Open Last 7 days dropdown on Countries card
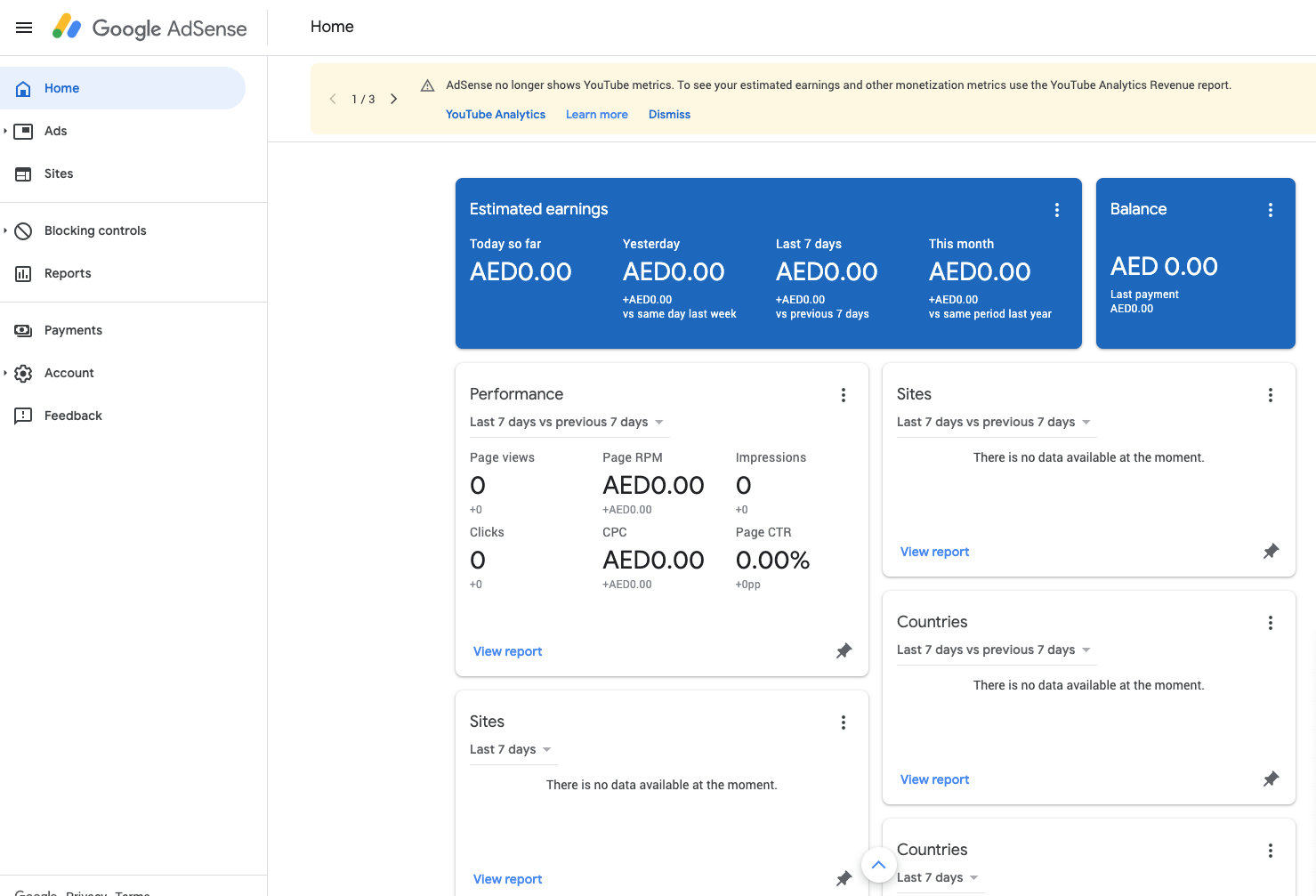The image size is (1316, 896). click(x=941, y=878)
